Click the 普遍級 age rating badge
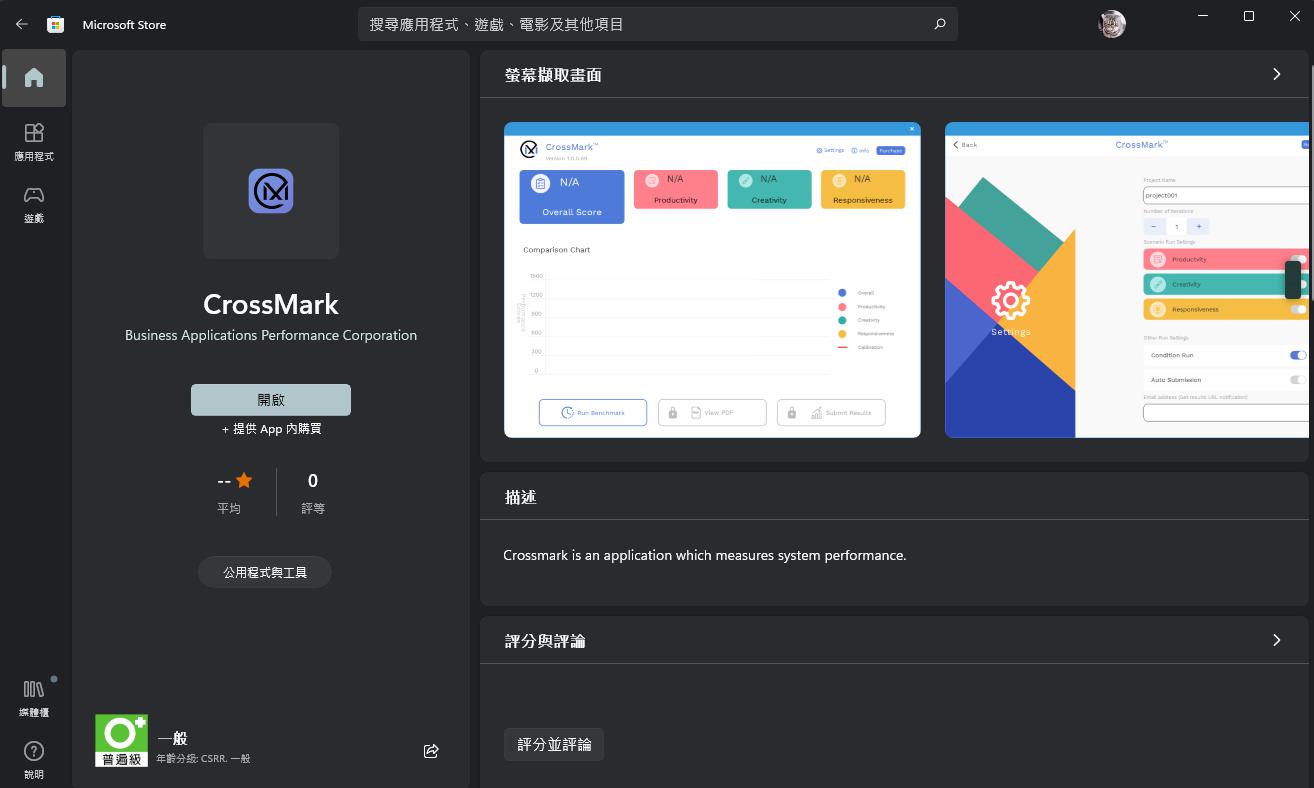 click(x=121, y=740)
